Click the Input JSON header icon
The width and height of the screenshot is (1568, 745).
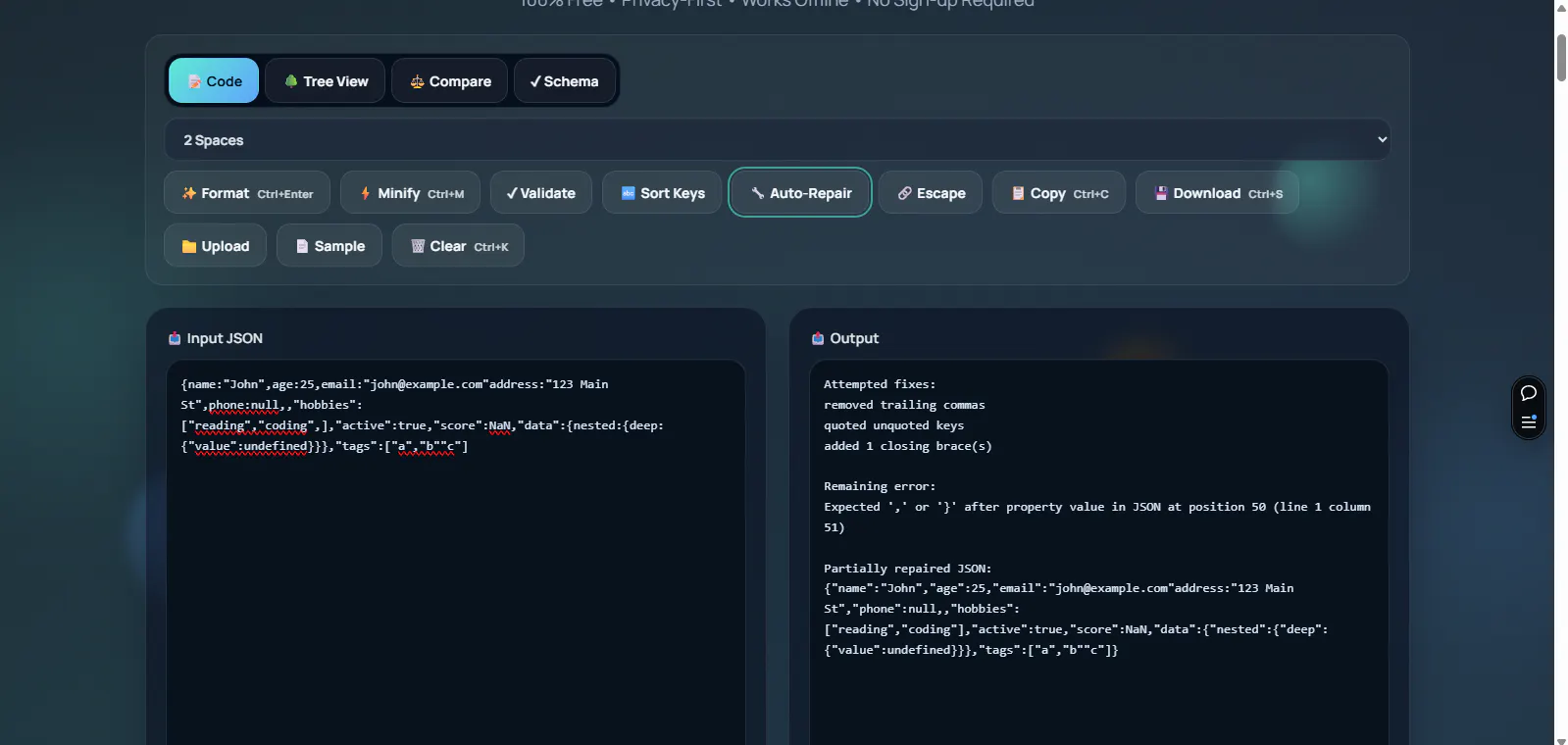[175, 338]
